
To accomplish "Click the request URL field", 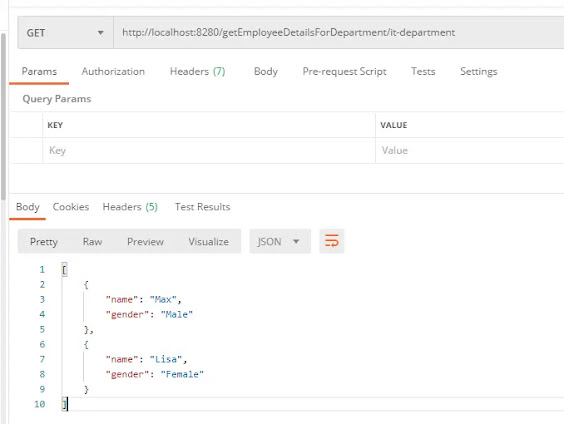I will pyautogui.click(x=338, y=33).
